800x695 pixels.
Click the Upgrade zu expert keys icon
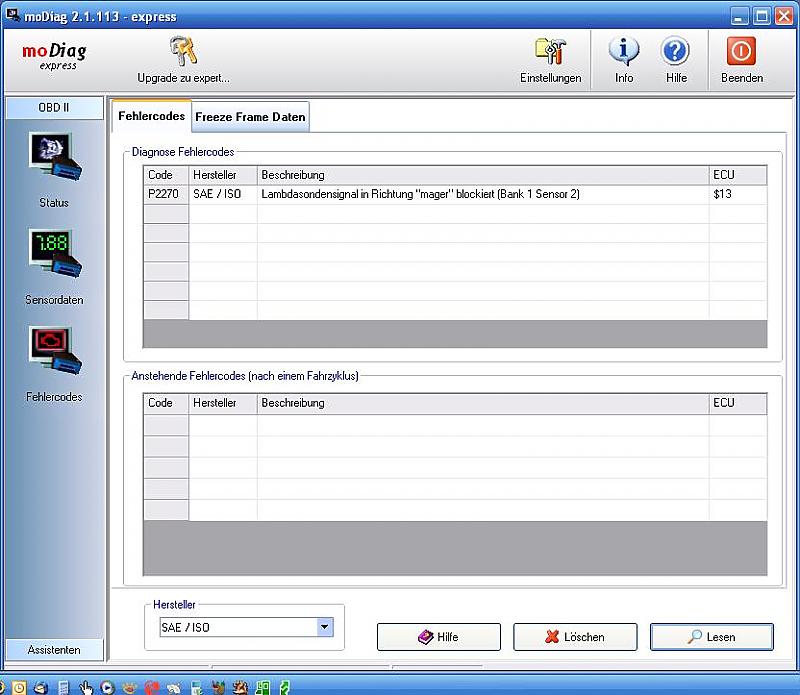tap(183, 52)
